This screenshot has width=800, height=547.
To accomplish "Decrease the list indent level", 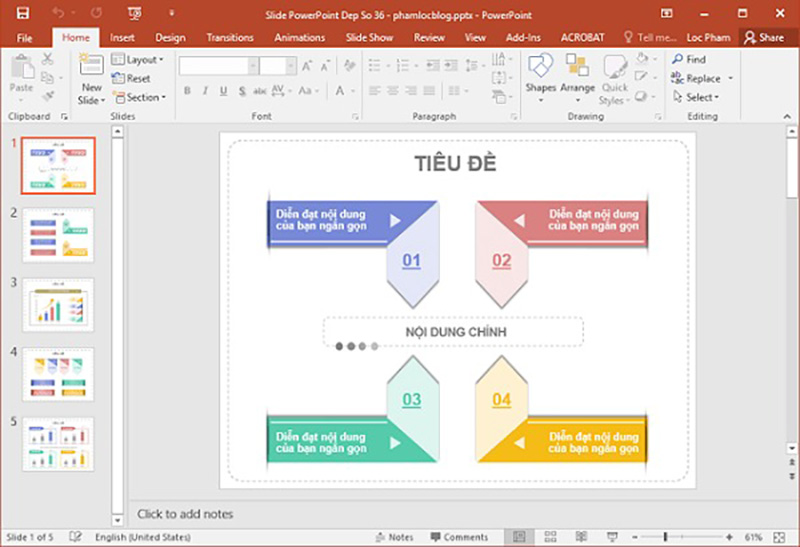I will [x=433, y=65].
